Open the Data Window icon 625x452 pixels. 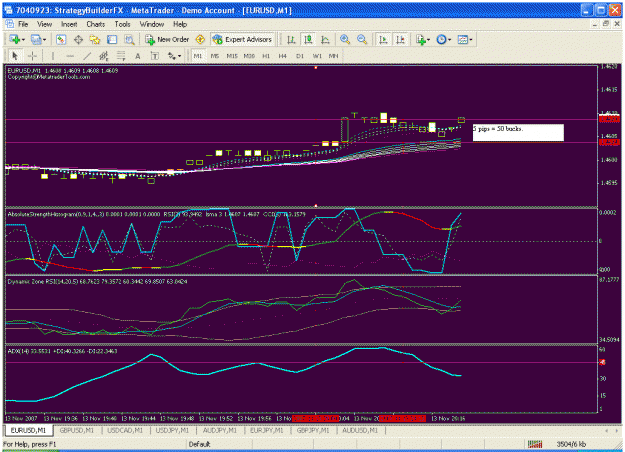[x=78, y=39]
